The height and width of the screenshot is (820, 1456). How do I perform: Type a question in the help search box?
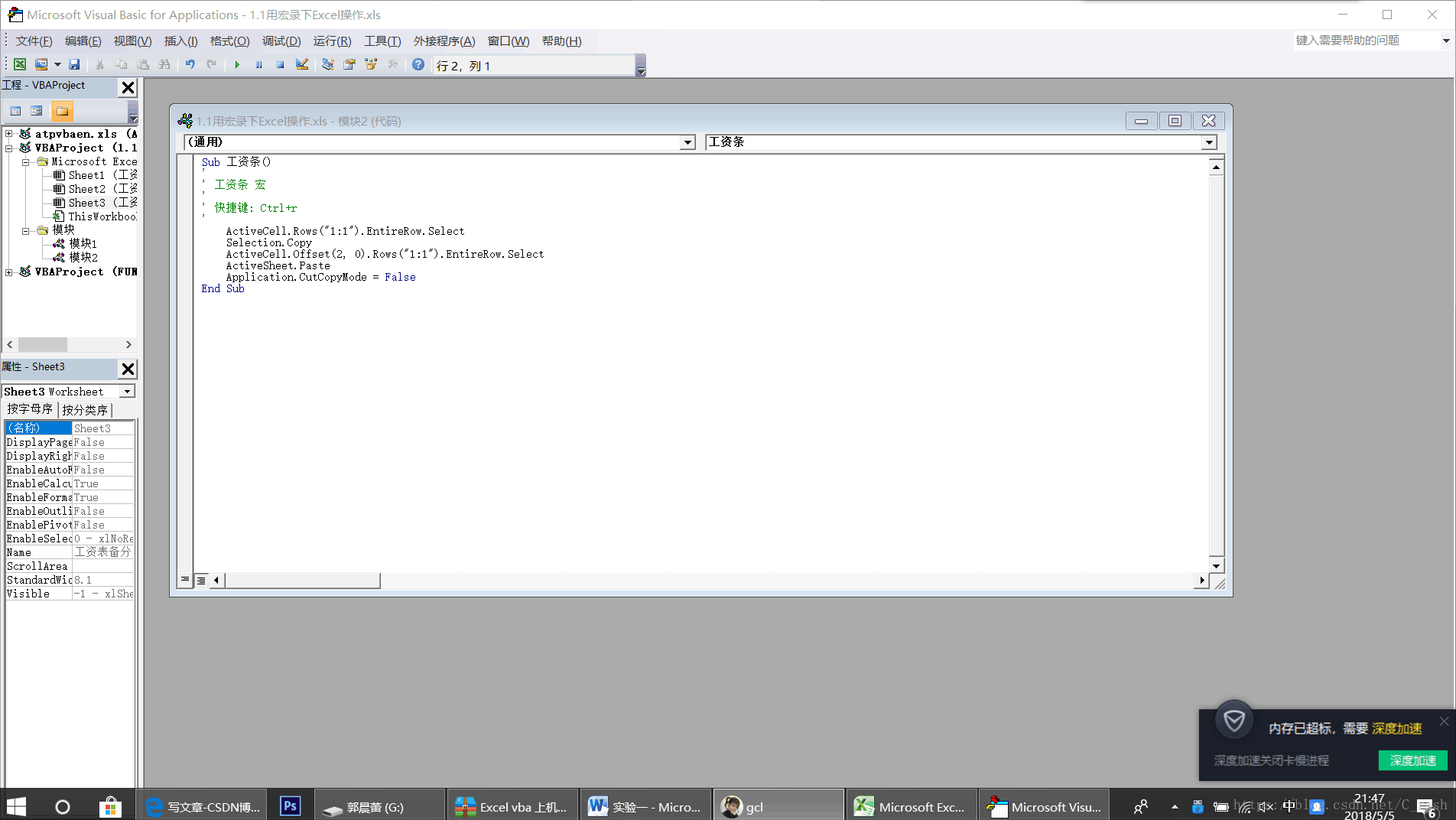[x=1366, y=41]
